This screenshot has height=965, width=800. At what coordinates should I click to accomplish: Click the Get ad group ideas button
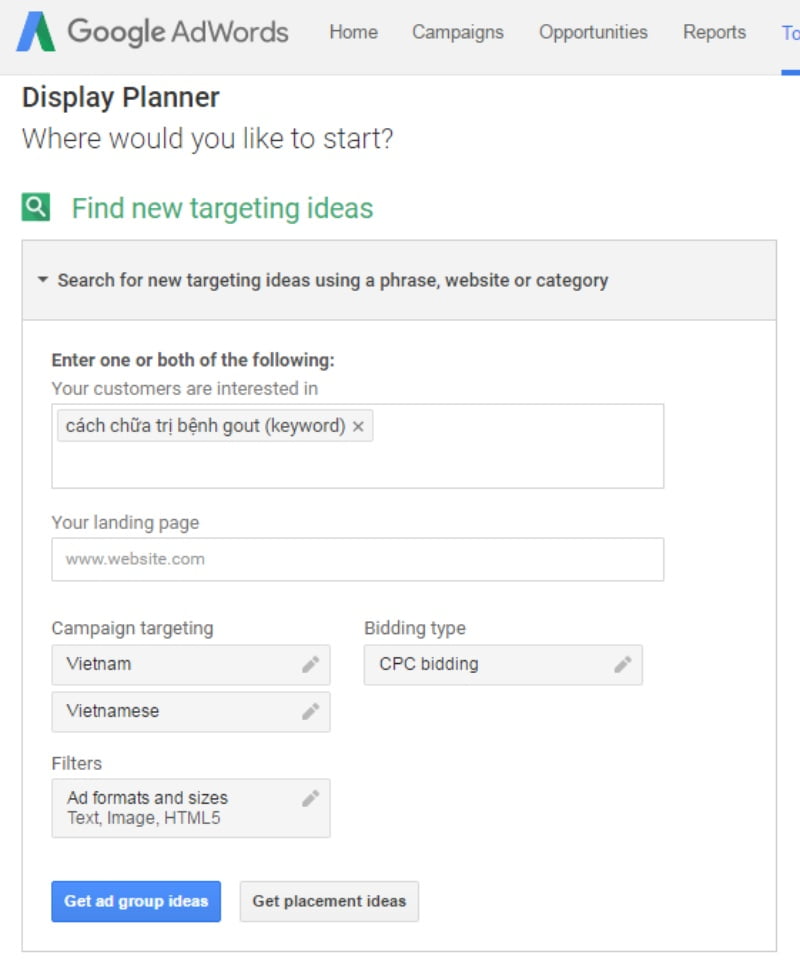(x=136, y=901)
